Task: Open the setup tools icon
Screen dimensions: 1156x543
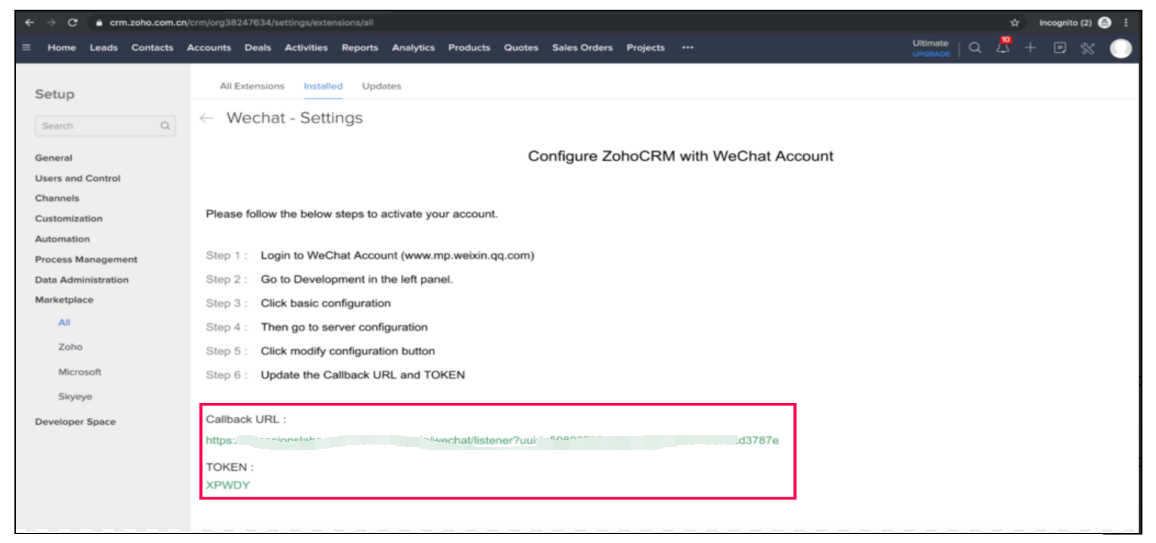Action: (x=1088, y=48)
